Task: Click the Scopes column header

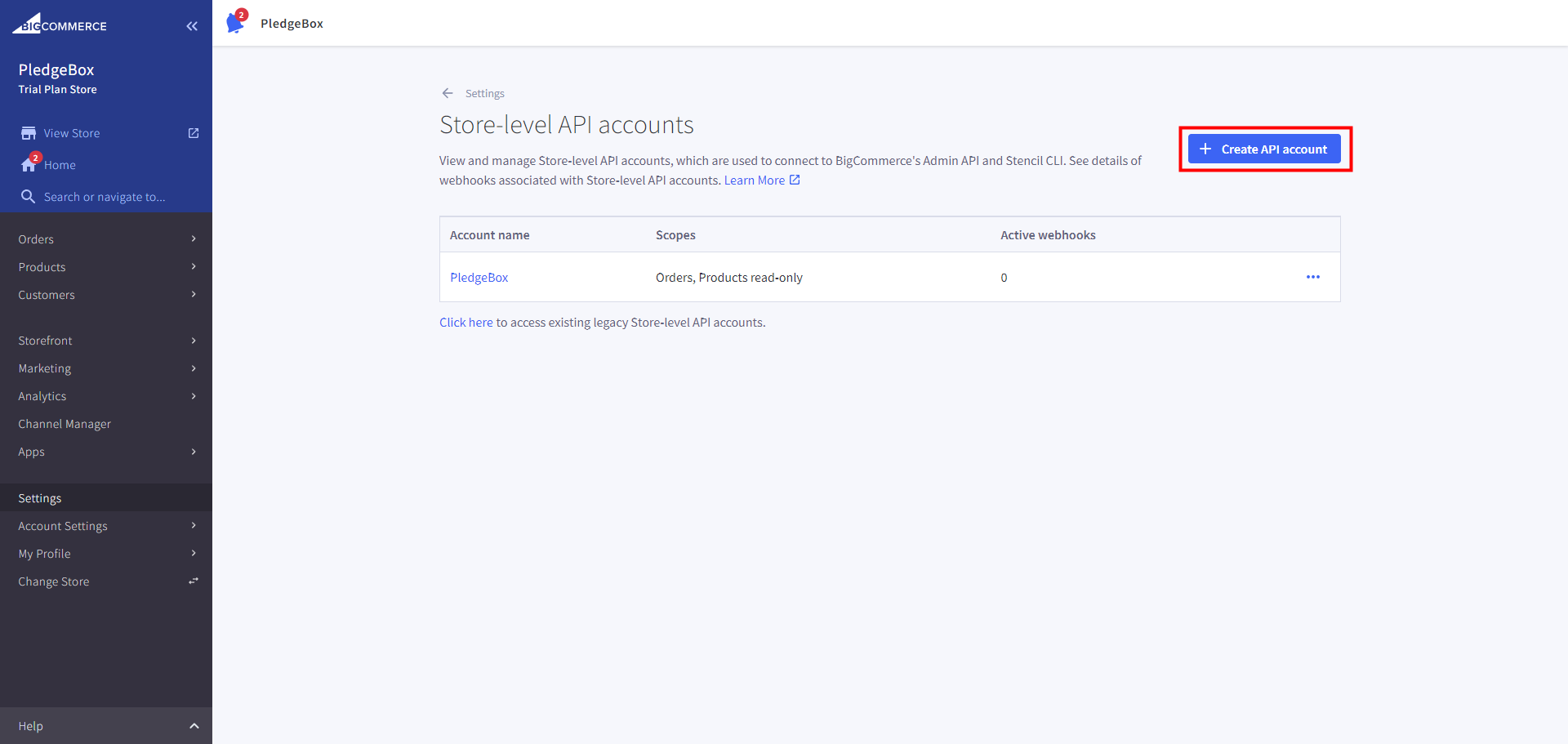Action: (x=675, y=235)
